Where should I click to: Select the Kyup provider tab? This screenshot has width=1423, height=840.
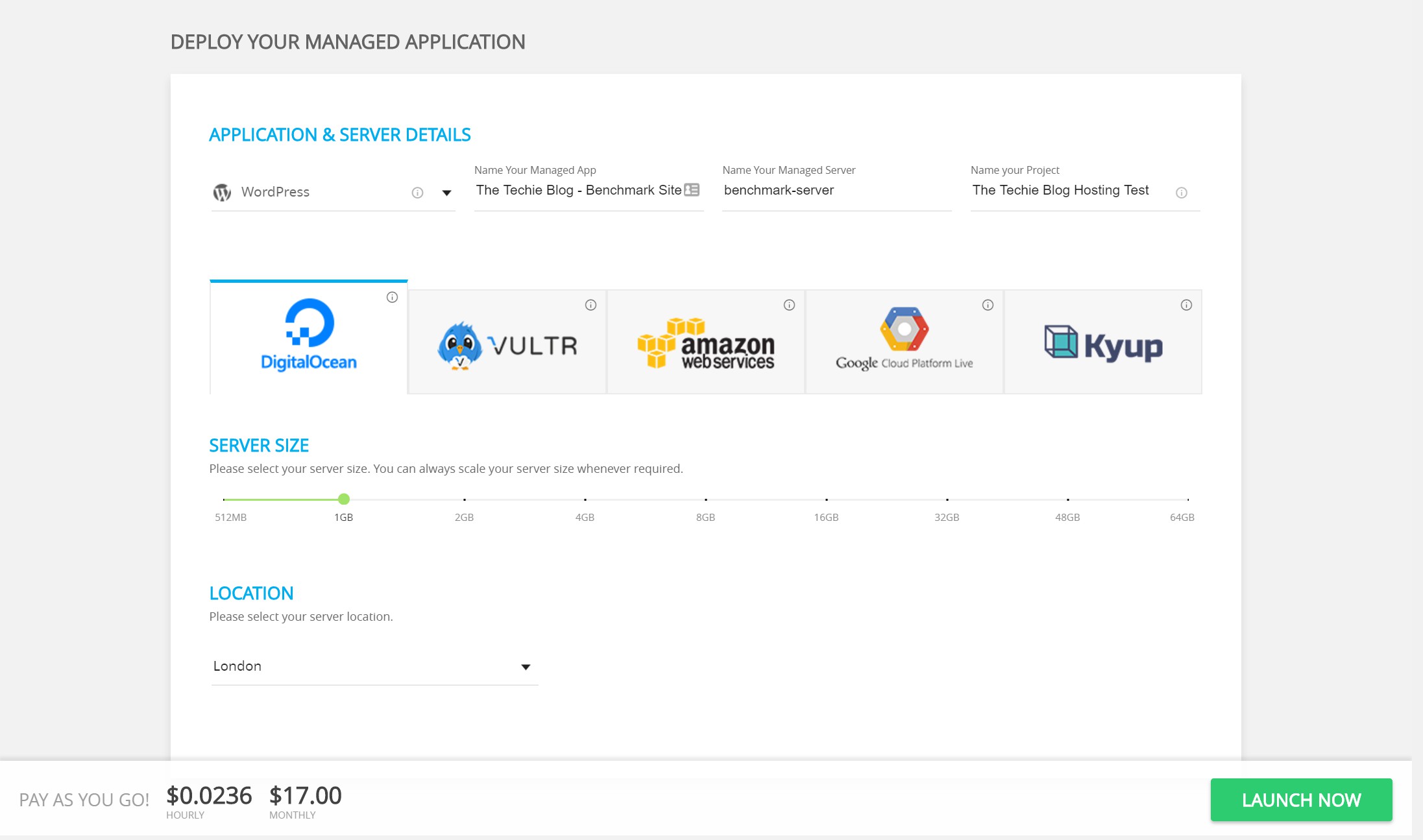pos(1103,342)
